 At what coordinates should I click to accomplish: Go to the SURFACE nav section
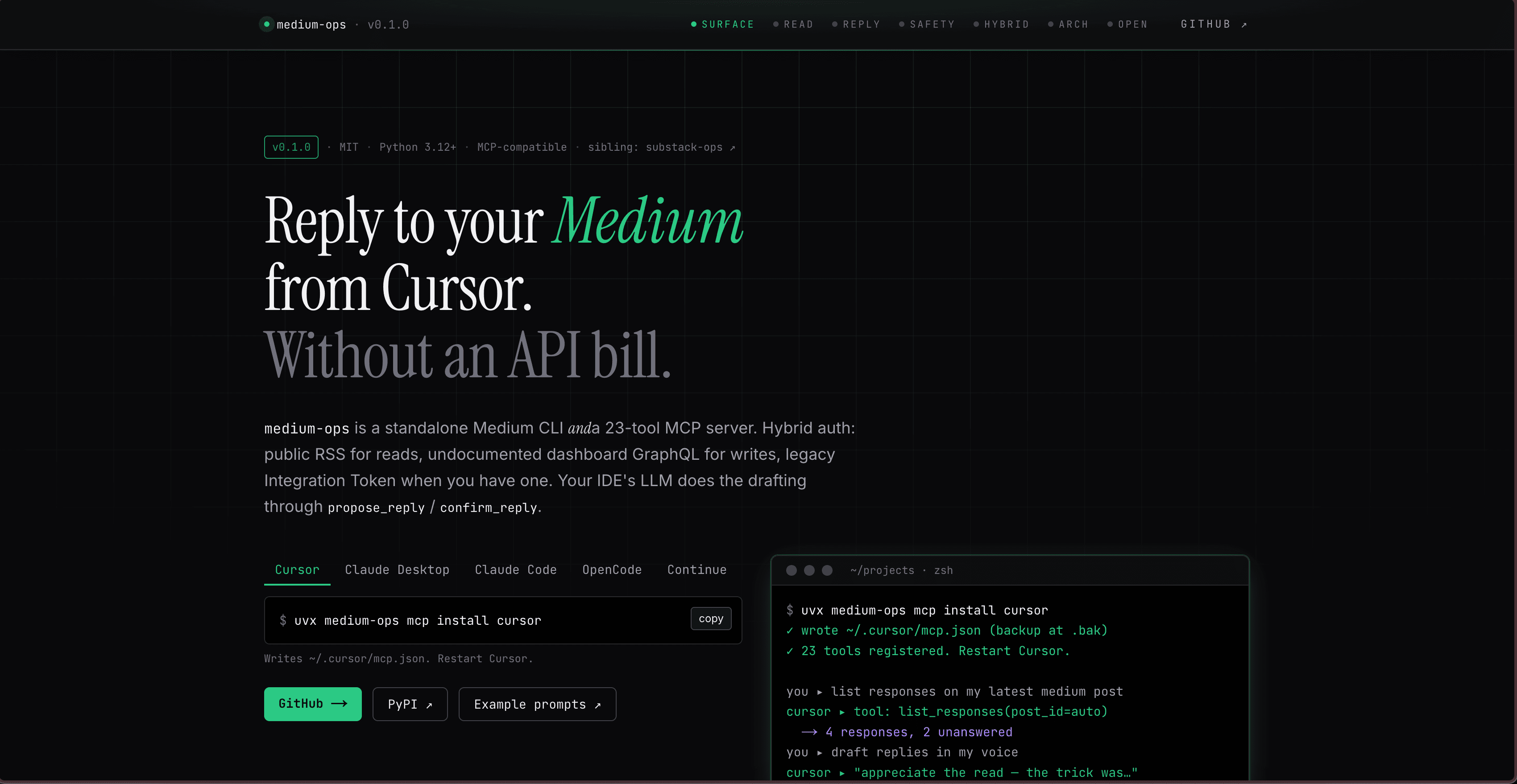[722, 24]
